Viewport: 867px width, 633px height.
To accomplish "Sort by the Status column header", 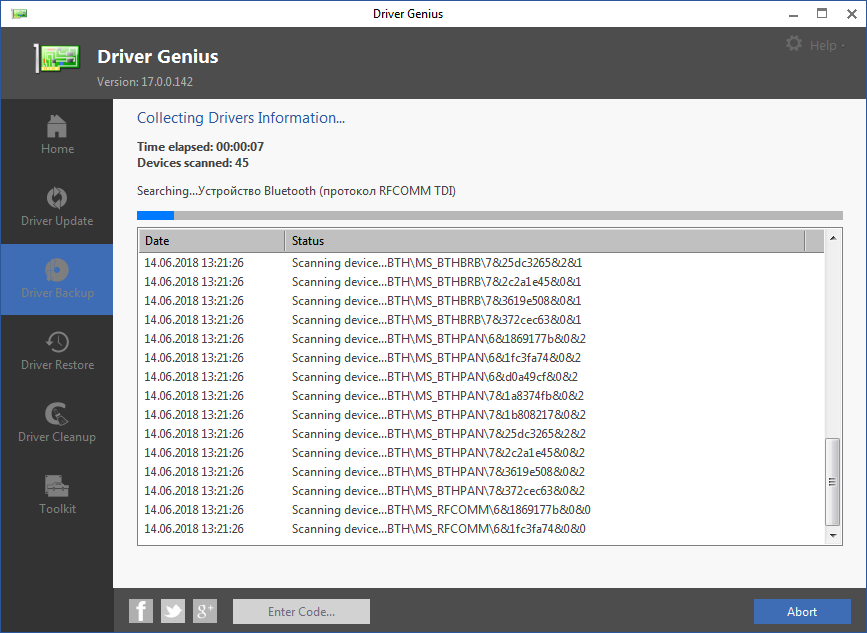I will click(x=545, y=240).
